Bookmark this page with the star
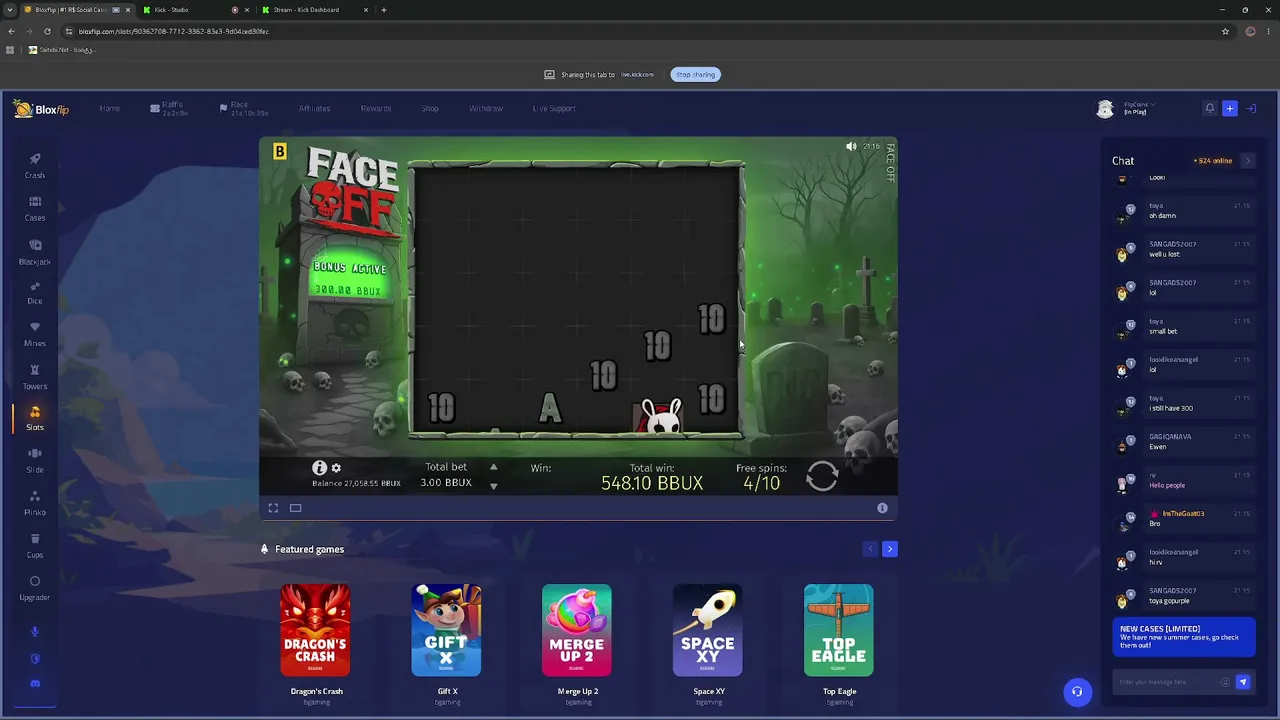The image size is (1280, 720). pos(1225,31)
